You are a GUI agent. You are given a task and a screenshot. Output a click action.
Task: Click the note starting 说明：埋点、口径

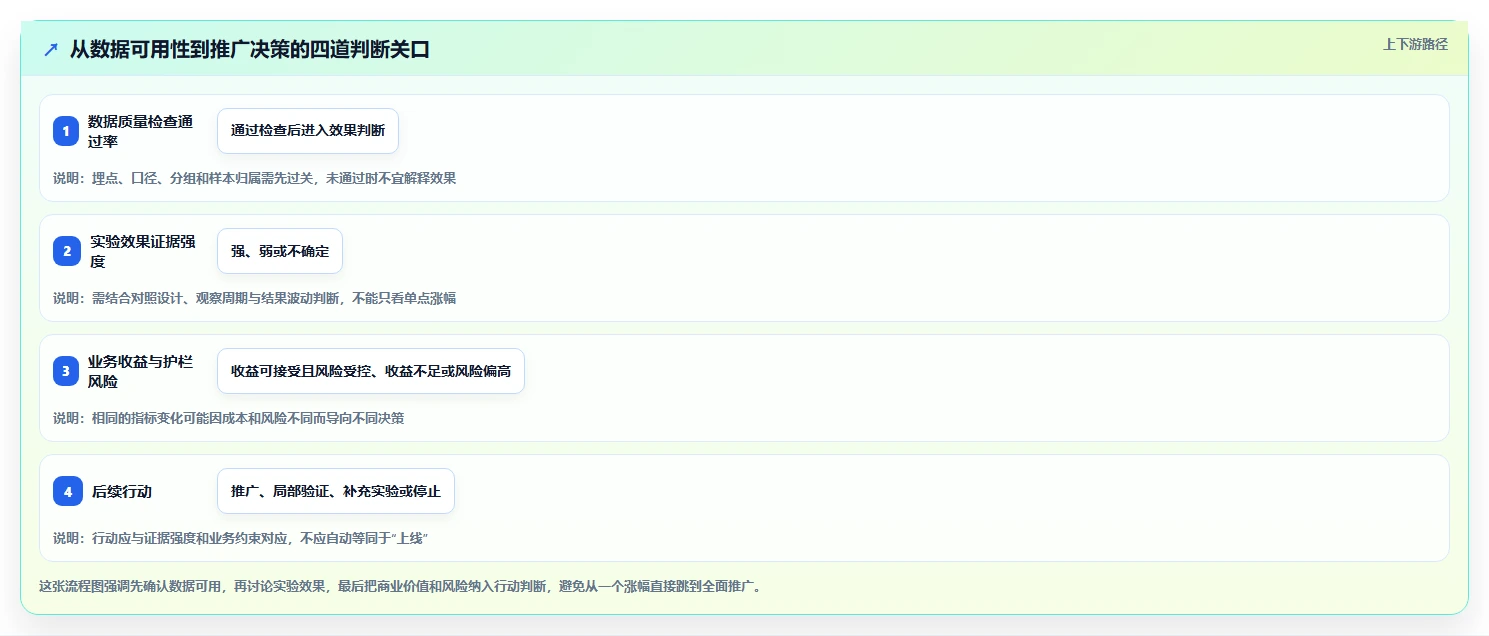pyautogui.click(x=255, y=178)
